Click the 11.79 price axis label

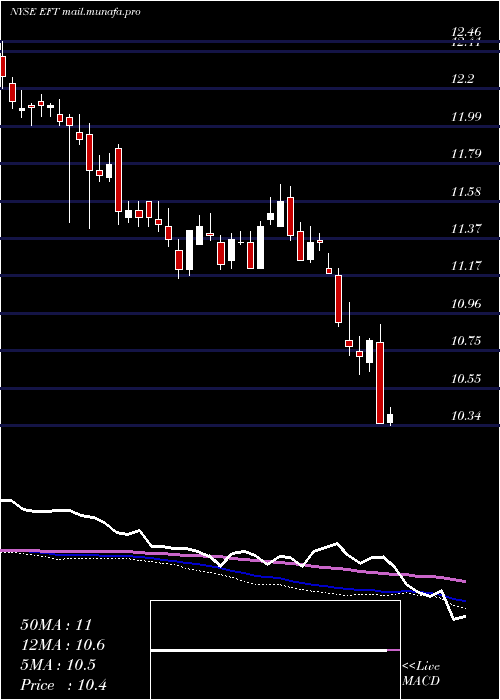[466, 154]
